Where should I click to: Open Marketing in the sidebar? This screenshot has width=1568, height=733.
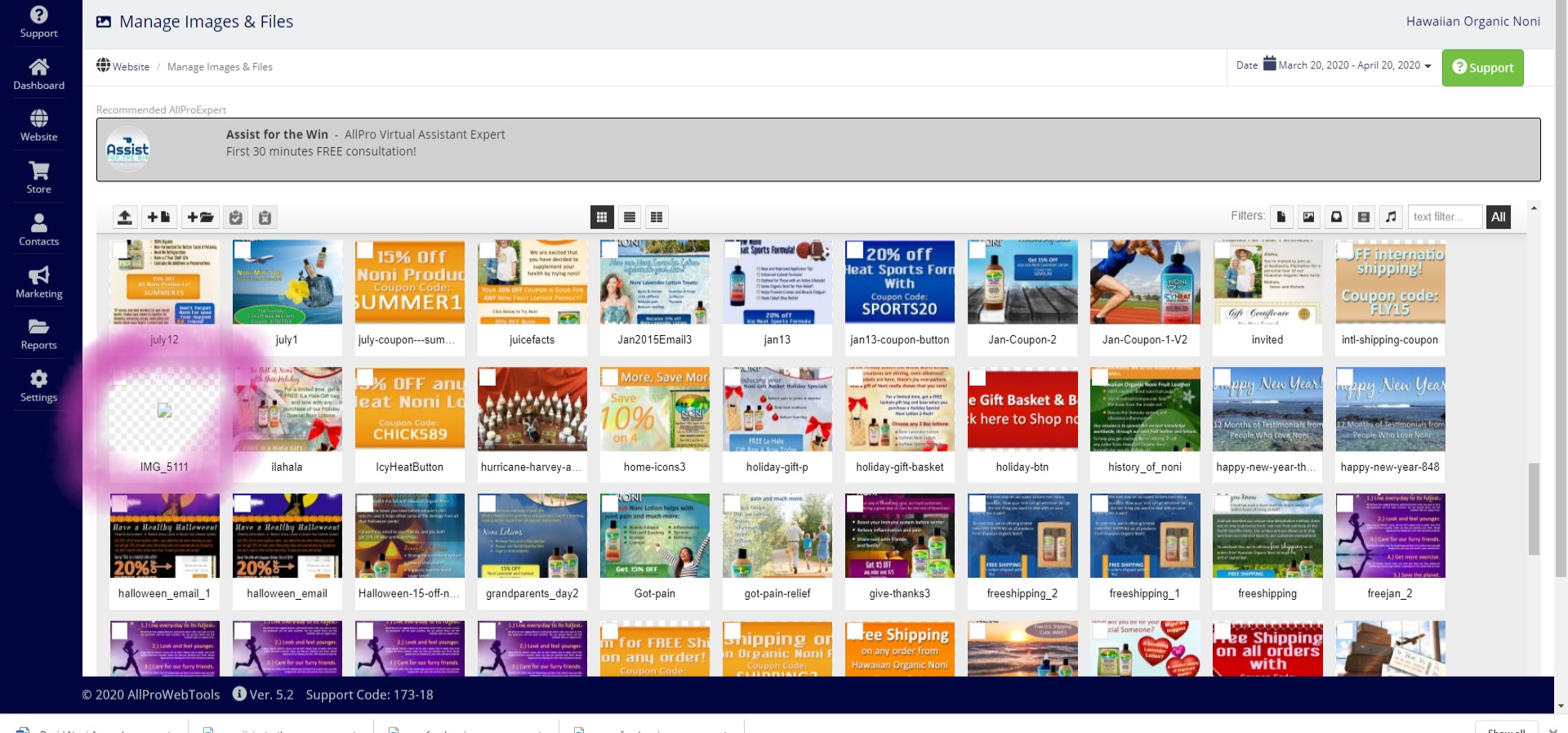[39, 283]
